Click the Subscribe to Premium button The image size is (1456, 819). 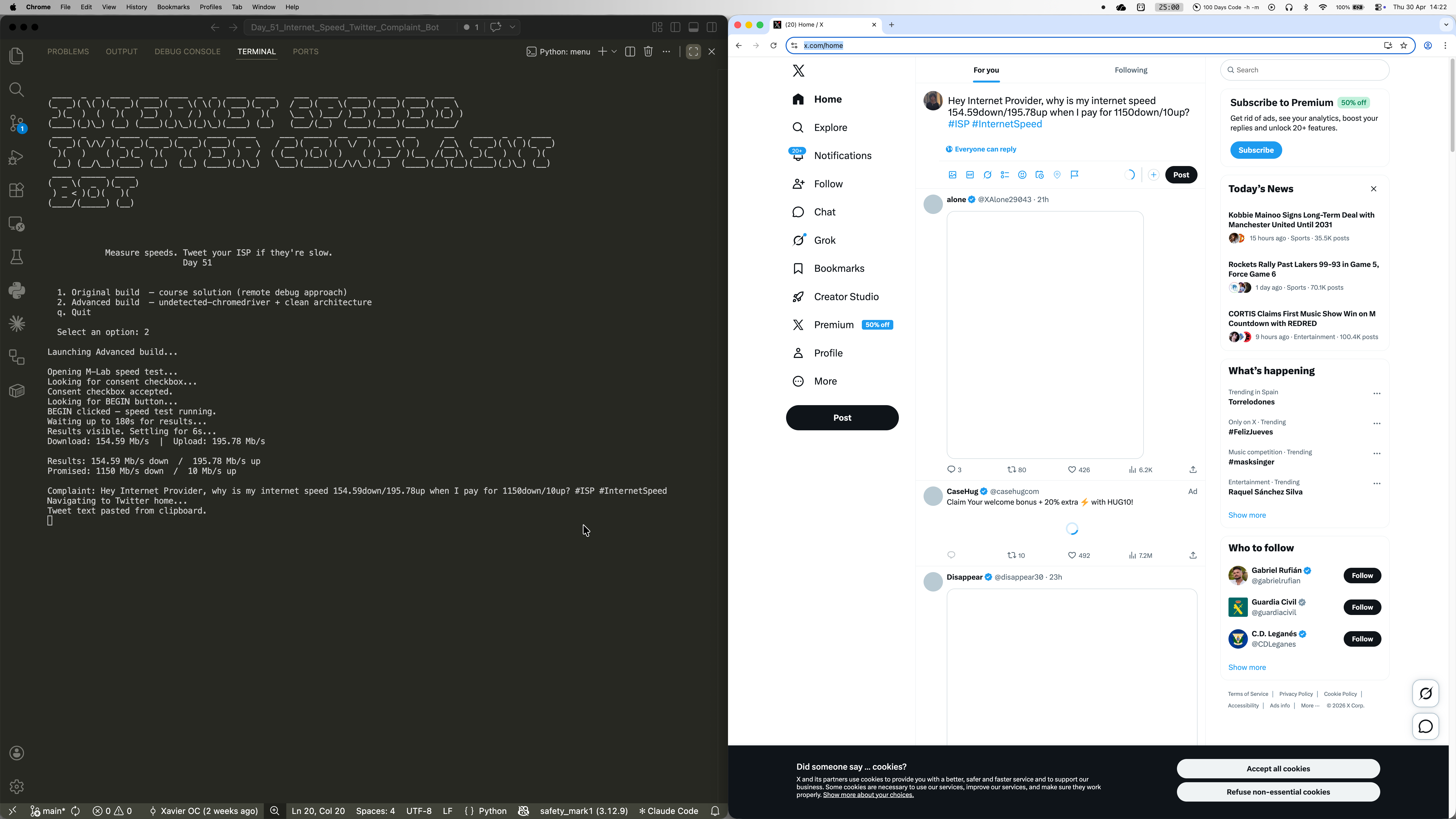click(x=1256, y=150)
